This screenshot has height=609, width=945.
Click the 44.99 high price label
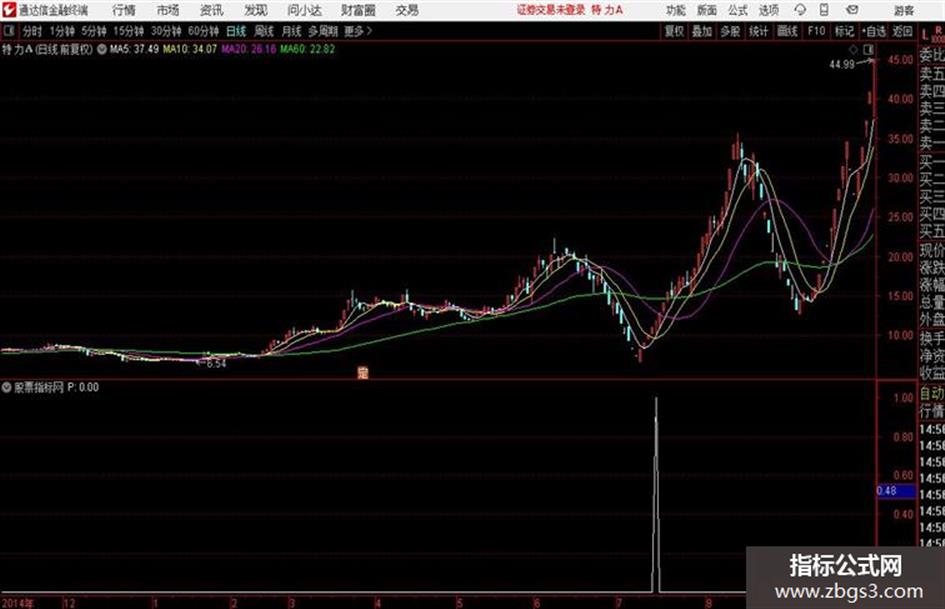[842, 64]
